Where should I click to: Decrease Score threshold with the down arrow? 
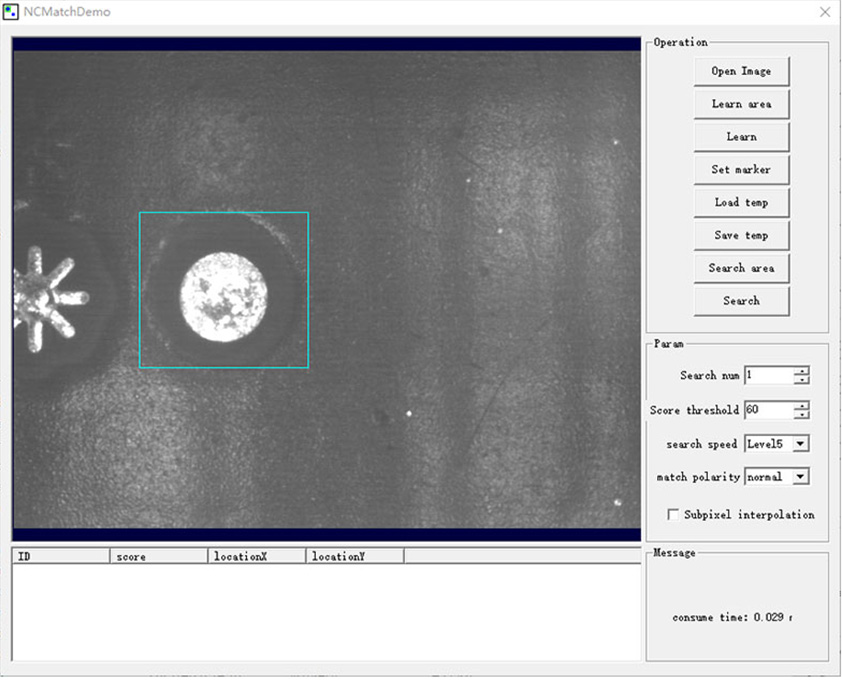[x=802, y=415]
